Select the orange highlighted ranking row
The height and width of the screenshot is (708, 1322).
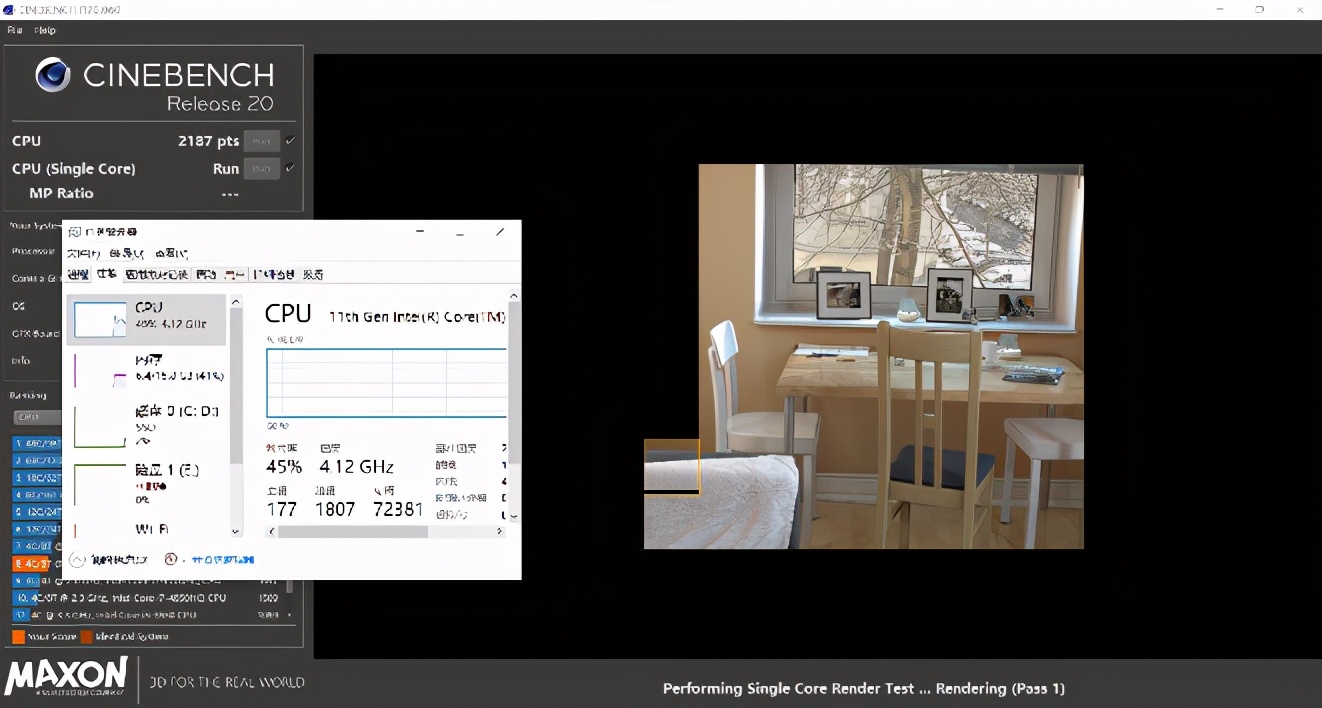[37, 564]
